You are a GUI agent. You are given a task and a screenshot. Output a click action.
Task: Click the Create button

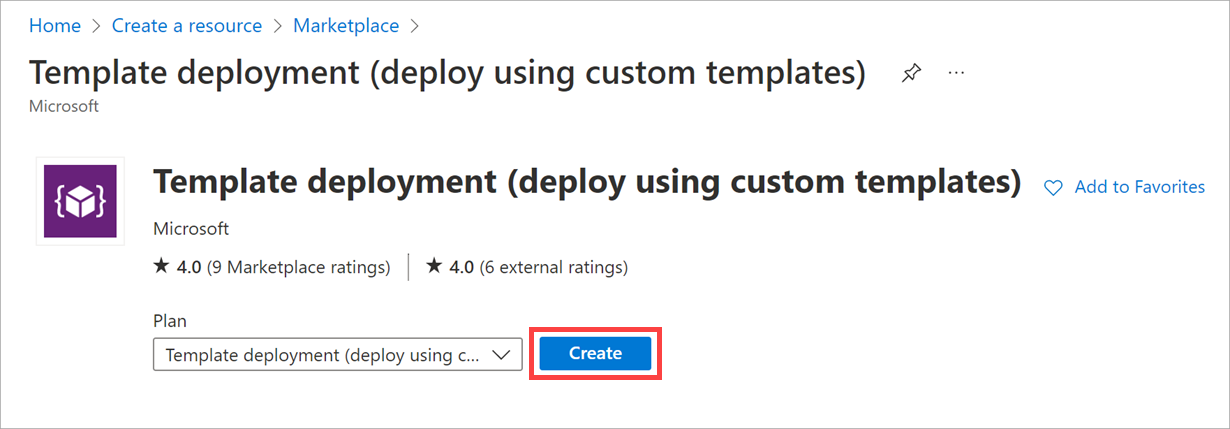coord(596,353)
